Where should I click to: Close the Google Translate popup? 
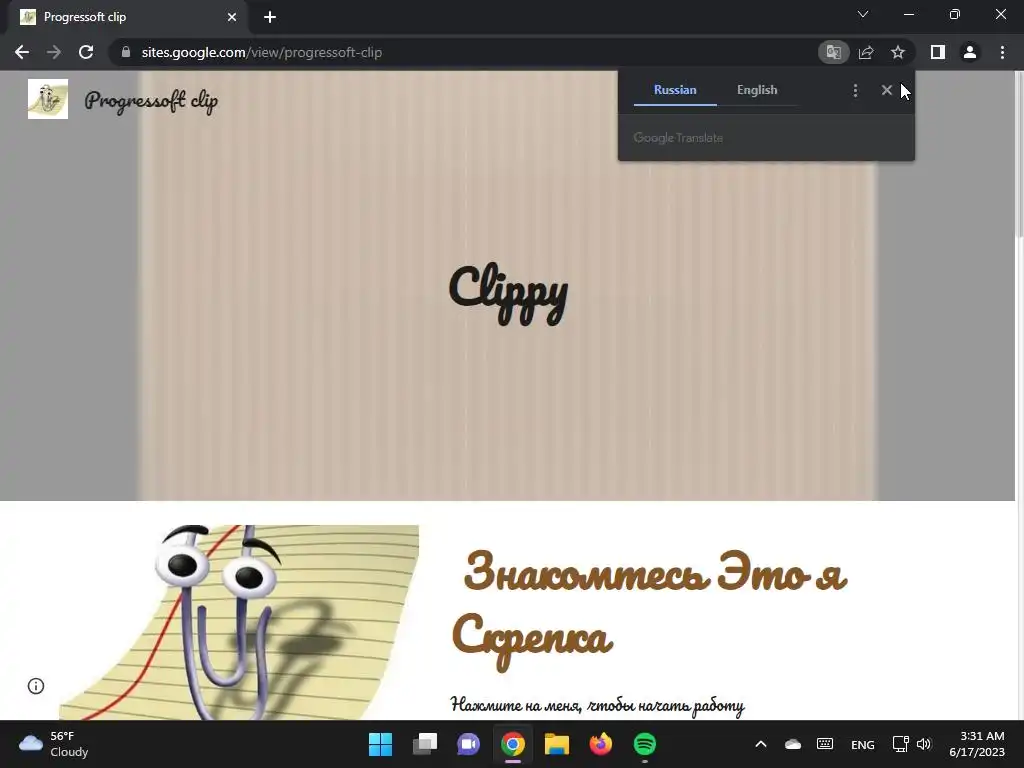[x=886, y=90]
